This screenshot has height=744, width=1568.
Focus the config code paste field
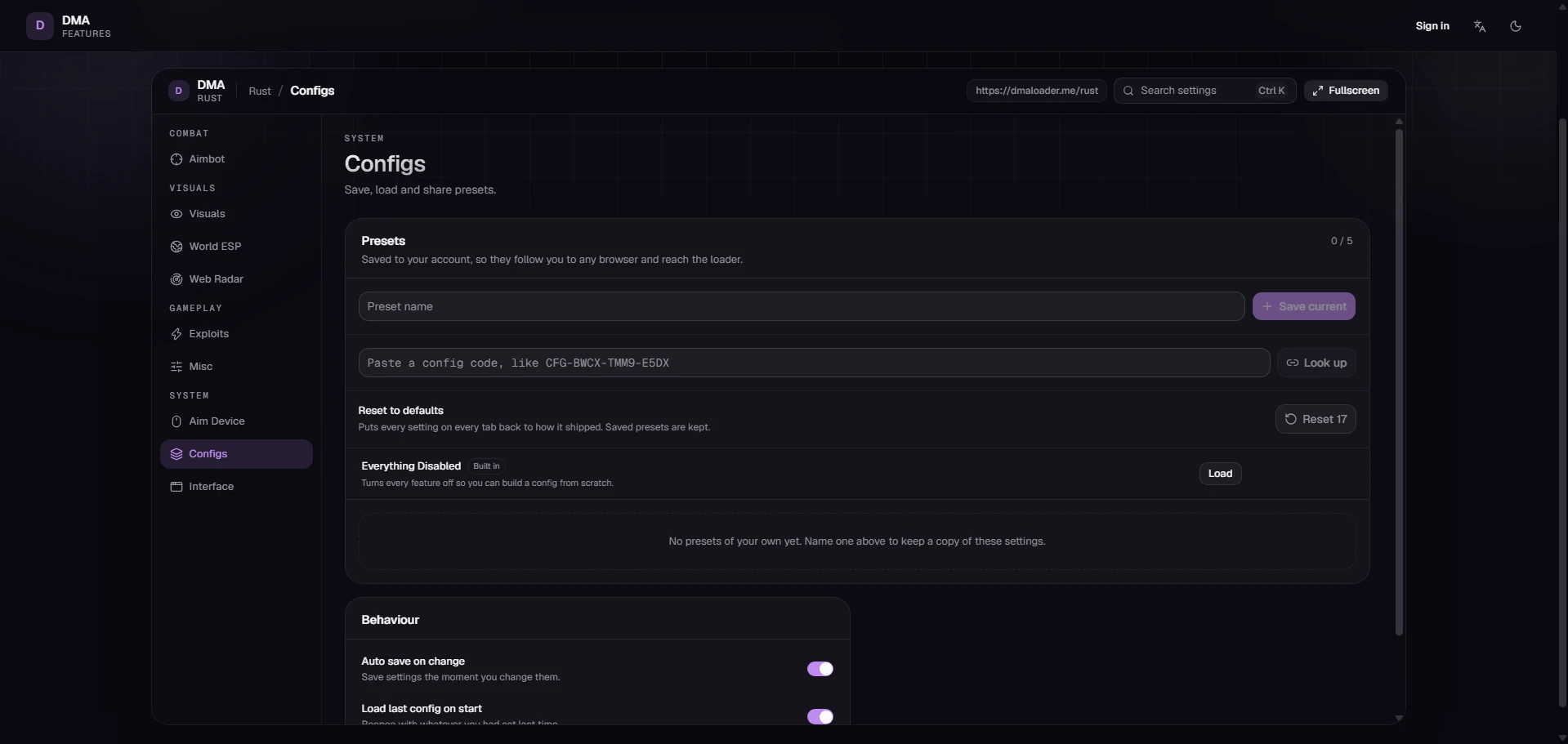(x=814, y=363)
